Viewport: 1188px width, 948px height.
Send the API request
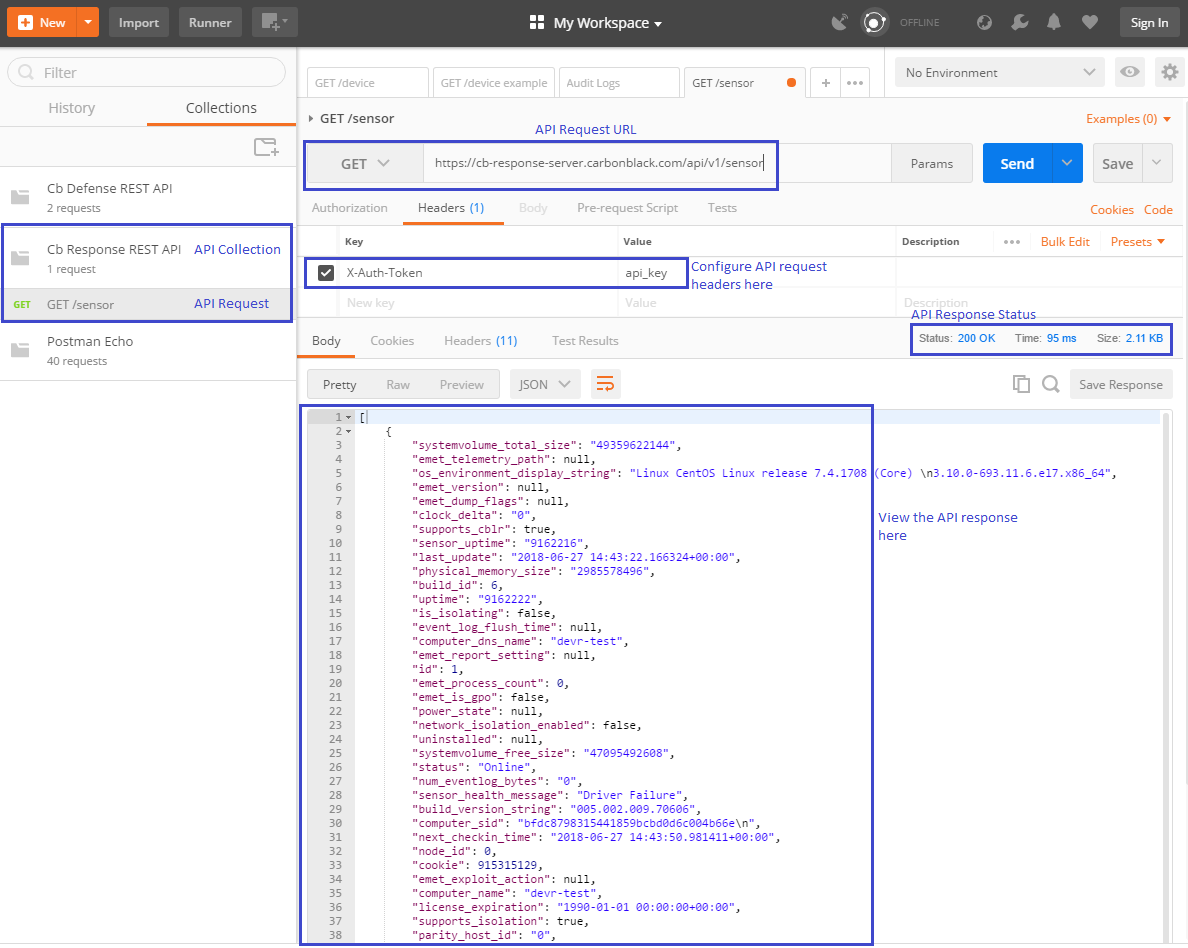tap(1017, 163)
